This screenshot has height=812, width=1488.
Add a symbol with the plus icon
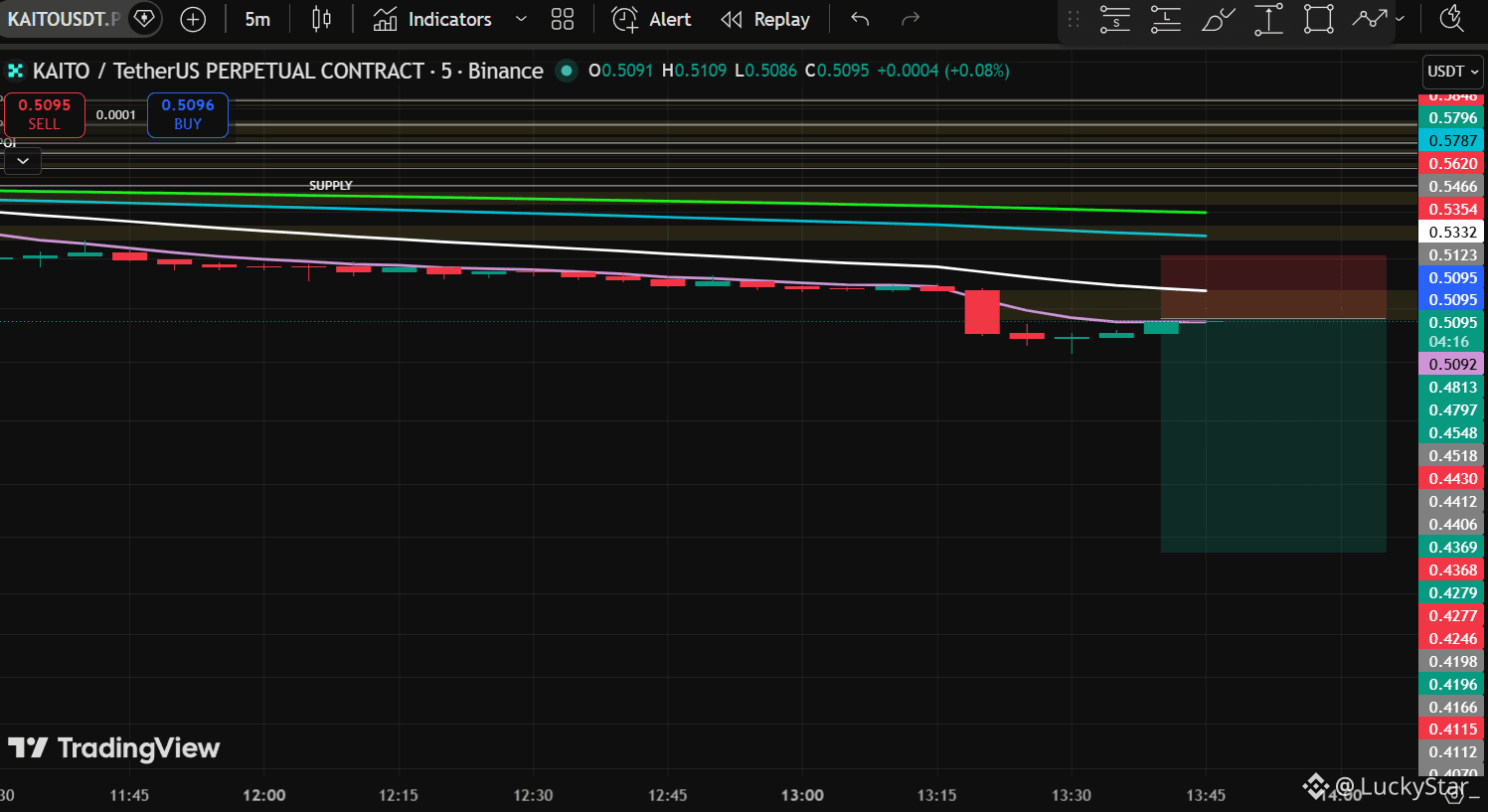point(193,19)
